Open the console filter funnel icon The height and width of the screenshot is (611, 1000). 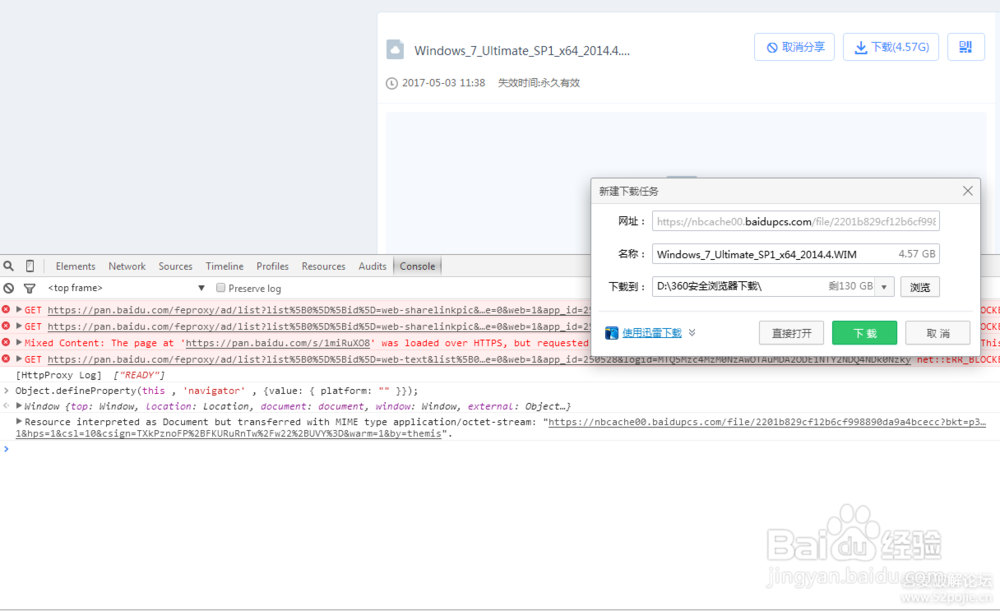[x=29, y=288]
